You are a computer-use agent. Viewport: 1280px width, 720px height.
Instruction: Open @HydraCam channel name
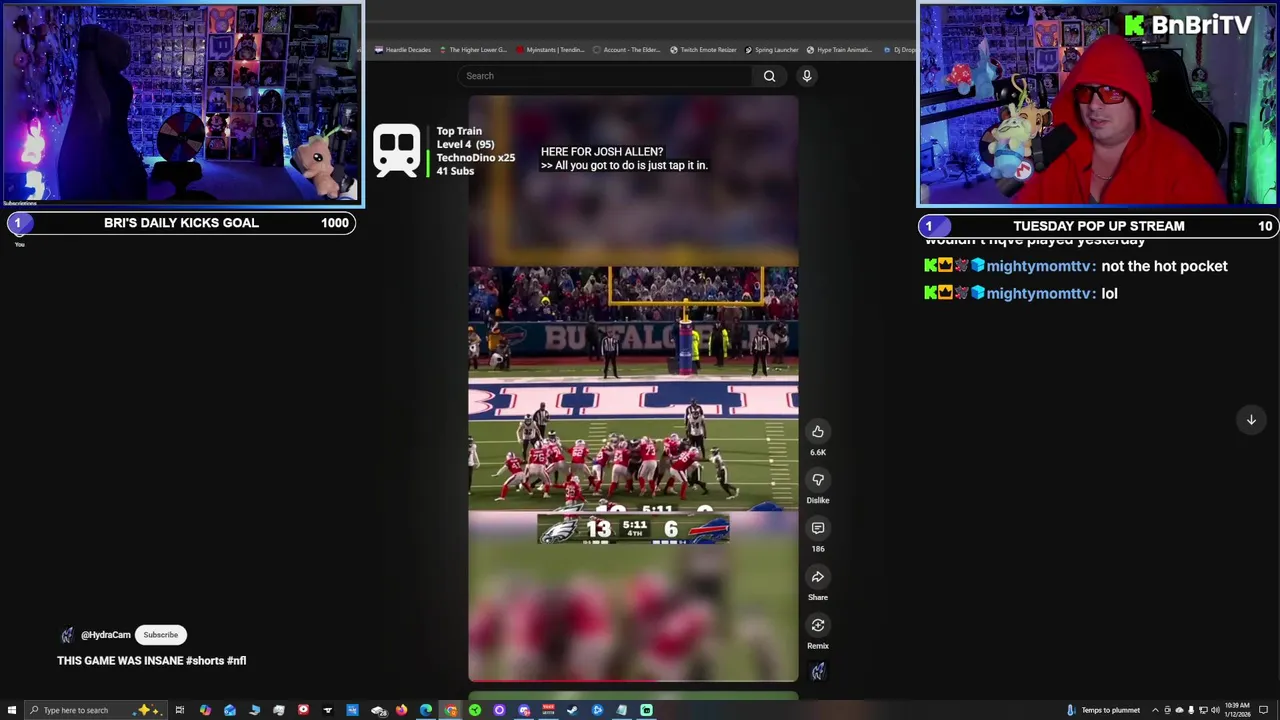pos(106,635)
